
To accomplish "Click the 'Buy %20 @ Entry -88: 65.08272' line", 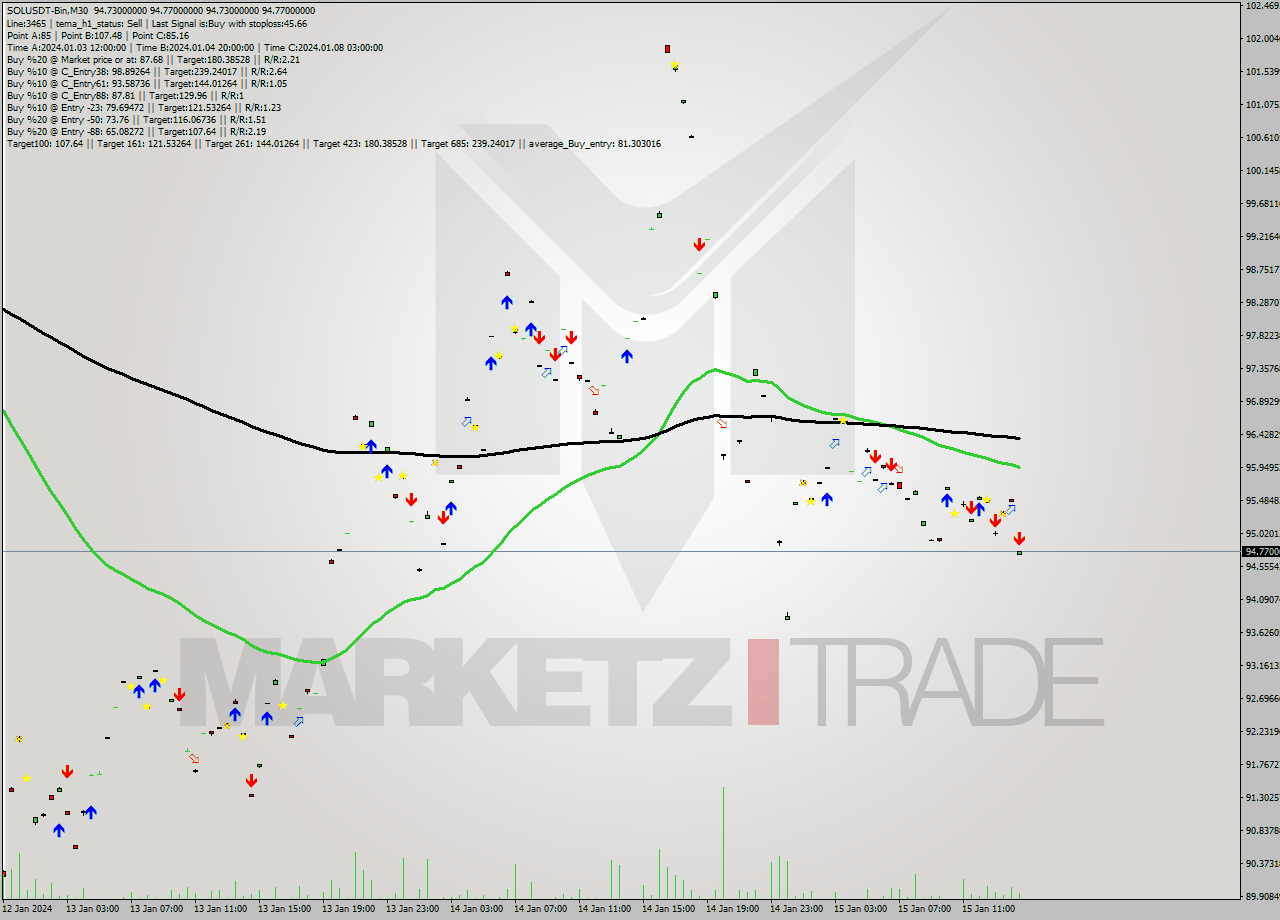I will pyautogui.click(x=136, y=131).
